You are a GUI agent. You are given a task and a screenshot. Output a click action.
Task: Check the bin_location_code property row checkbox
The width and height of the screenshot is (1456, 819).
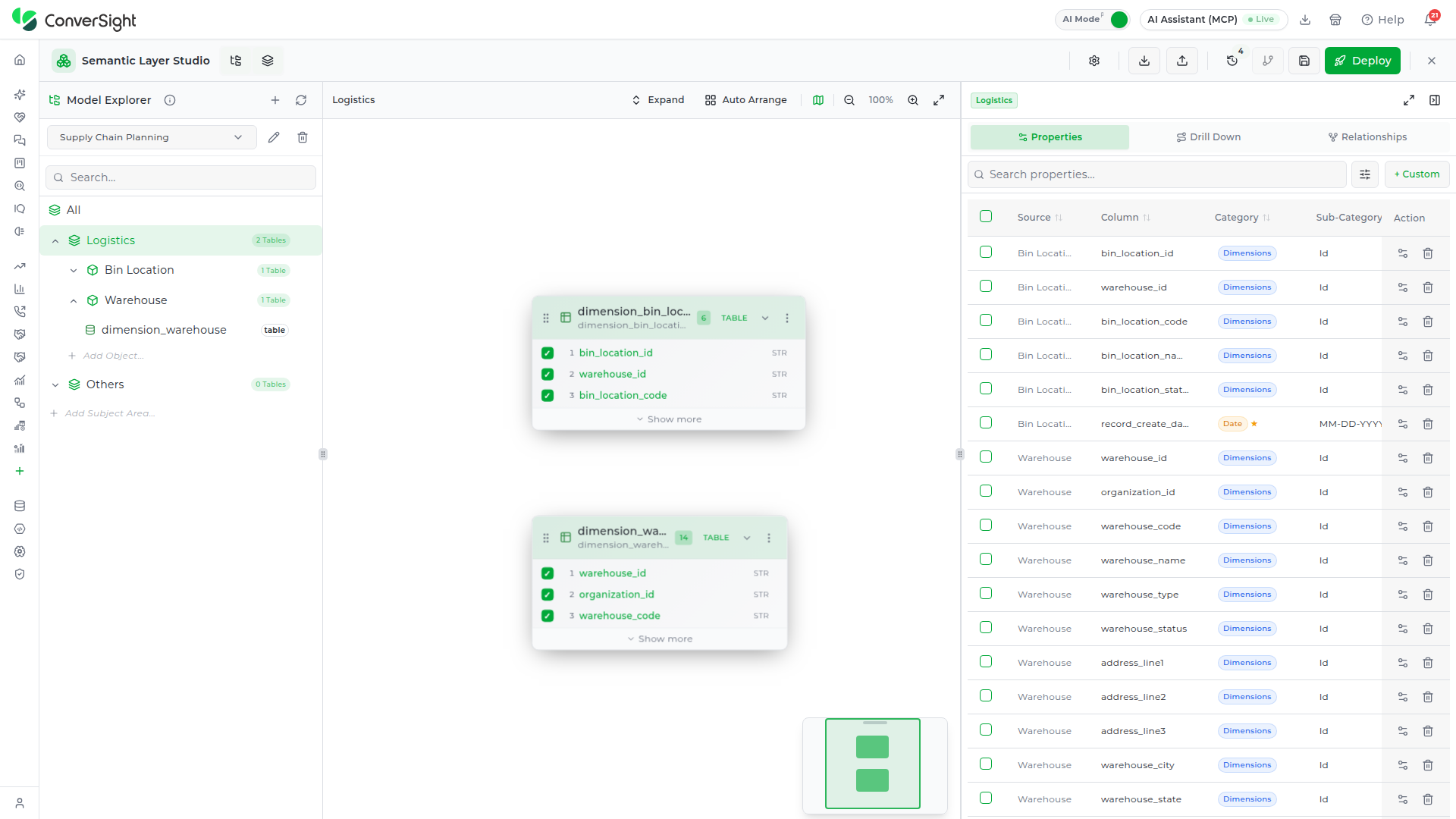click(x=986, y=320)
